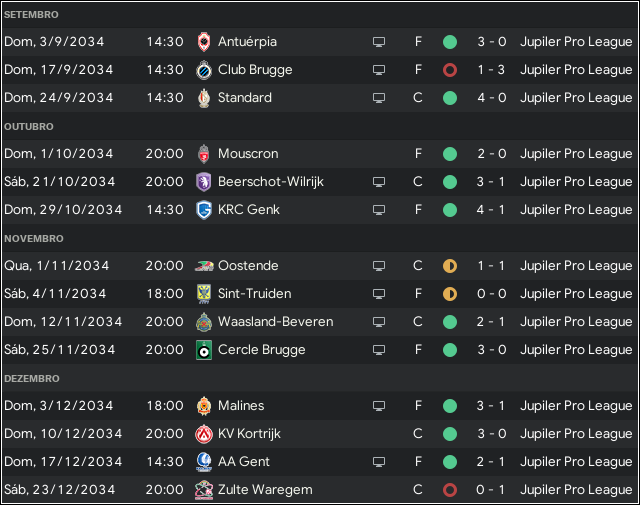Click the Cercle Brugge club badge
The width and height of the screenshot is (640, 505).
coord(204,350)
